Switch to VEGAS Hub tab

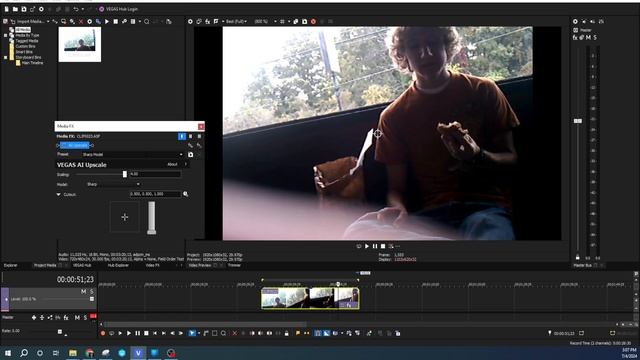(x=82, y=265)
